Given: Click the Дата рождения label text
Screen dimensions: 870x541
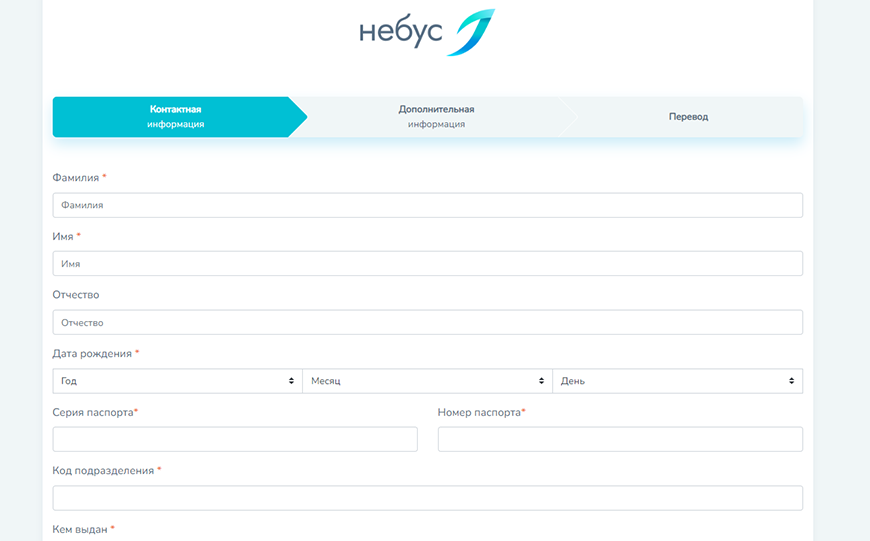Looking at the screenshot, I should point(92,354).
